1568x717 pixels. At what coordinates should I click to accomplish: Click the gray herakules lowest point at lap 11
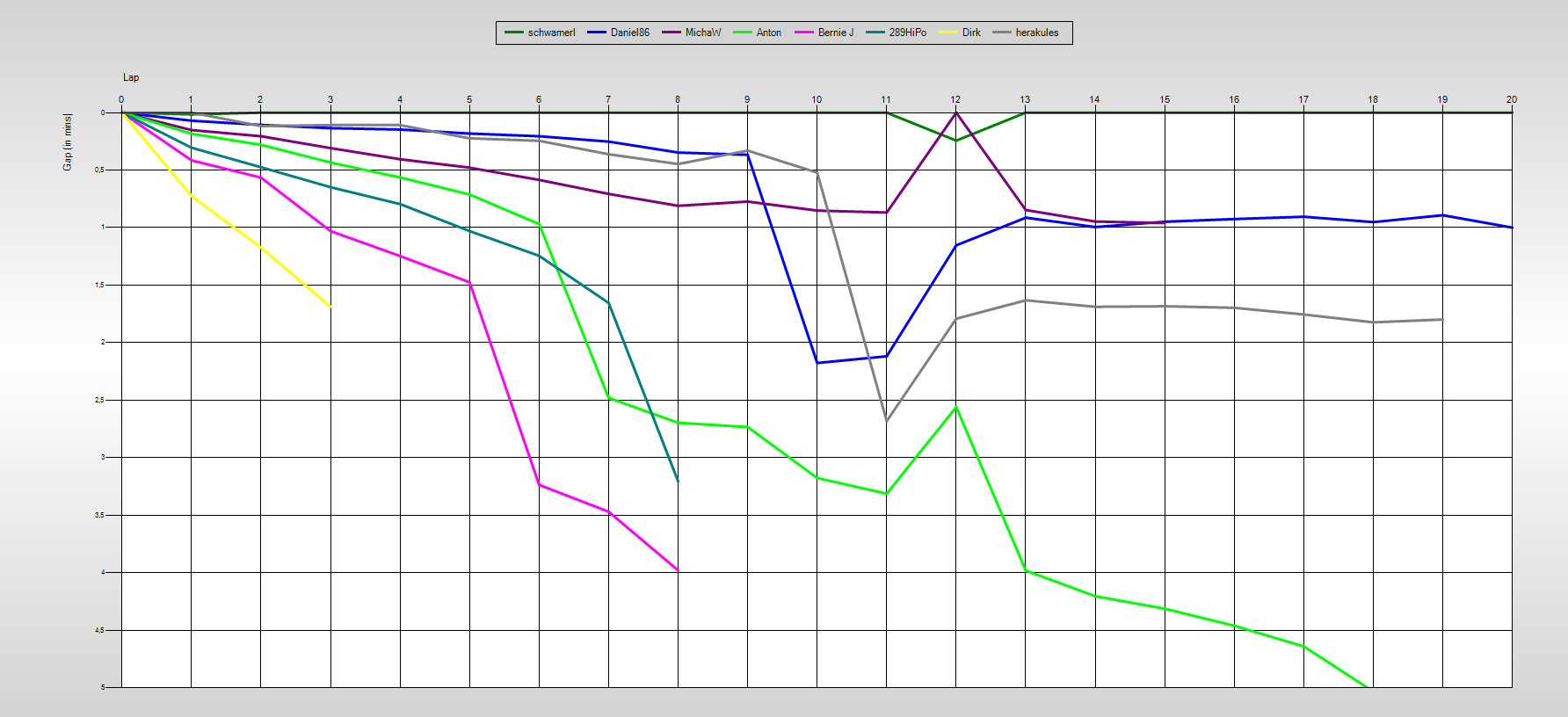[886, 421]
